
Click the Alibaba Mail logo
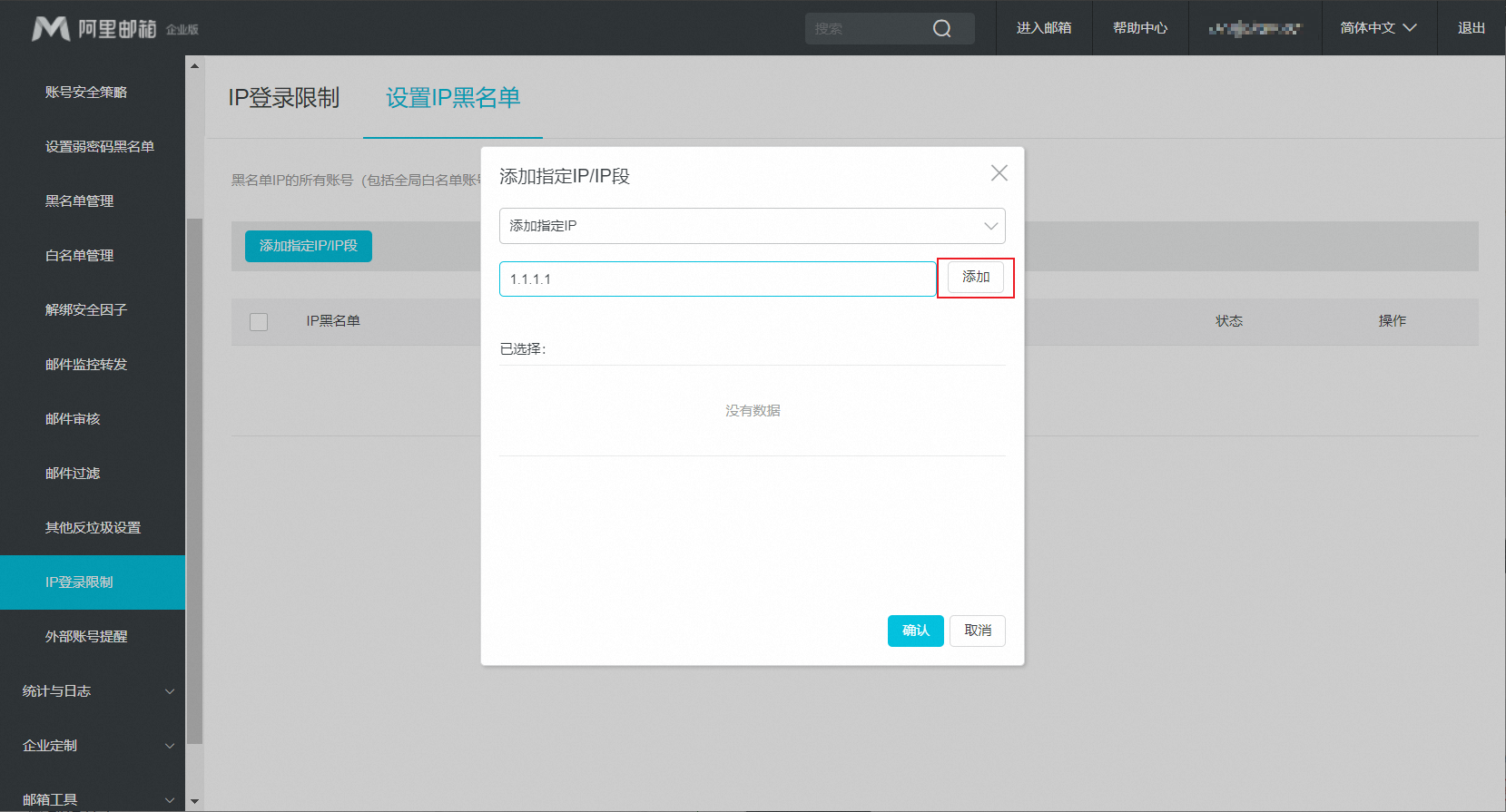114,29
